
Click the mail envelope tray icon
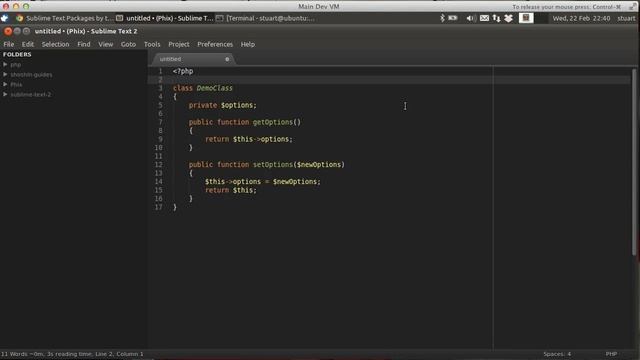484,18
